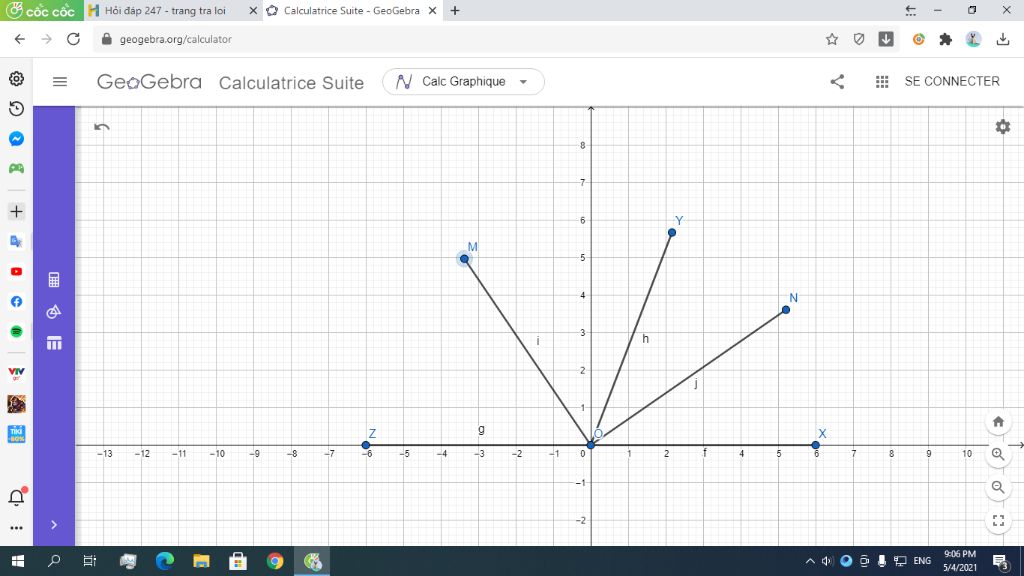The width and height of the screenshot is (1024, 576).
Task: Zoom in on the graph
Action: (998, 454)
